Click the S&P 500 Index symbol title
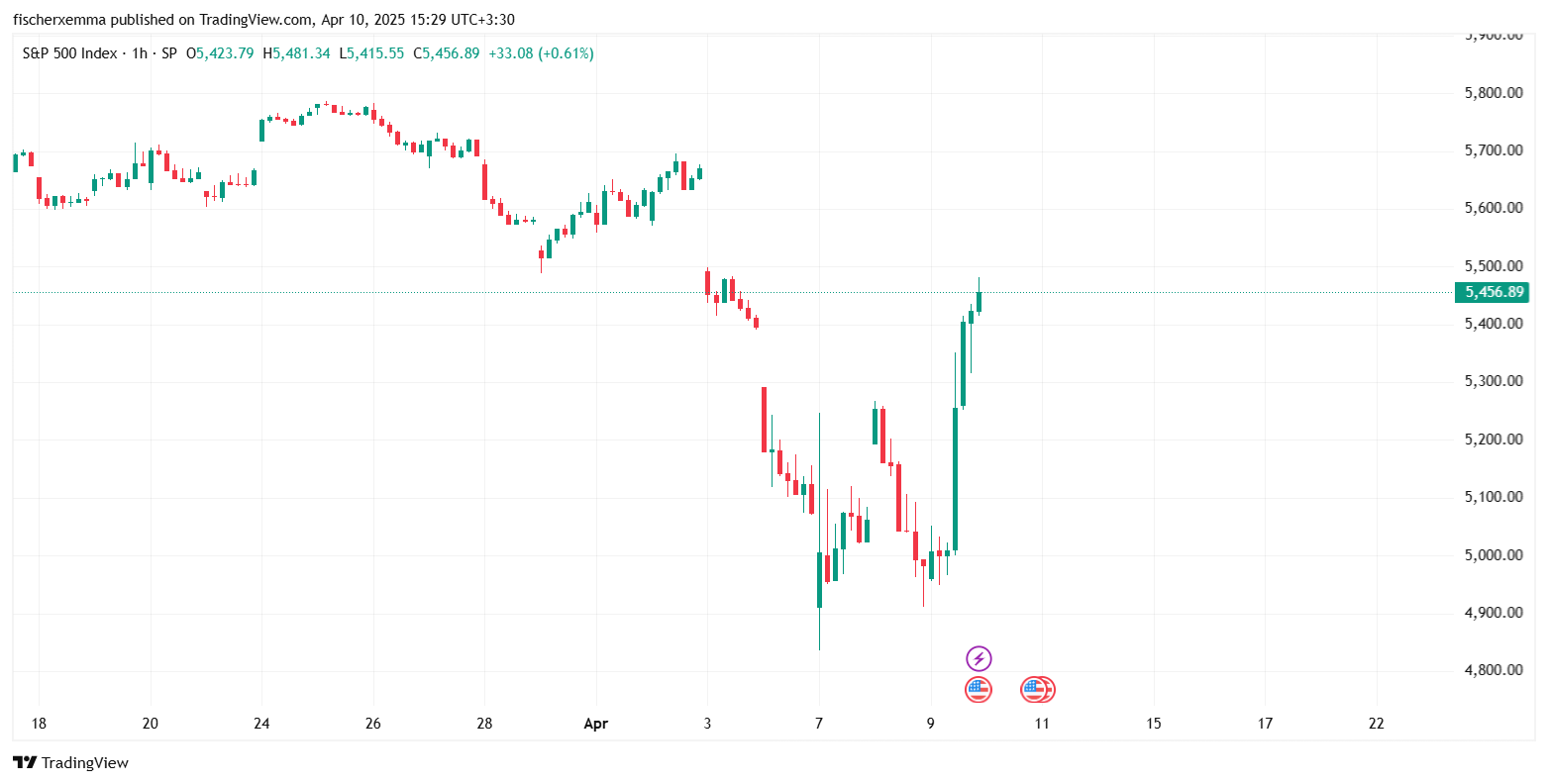 pyautogui.click(x=69, y=53)
